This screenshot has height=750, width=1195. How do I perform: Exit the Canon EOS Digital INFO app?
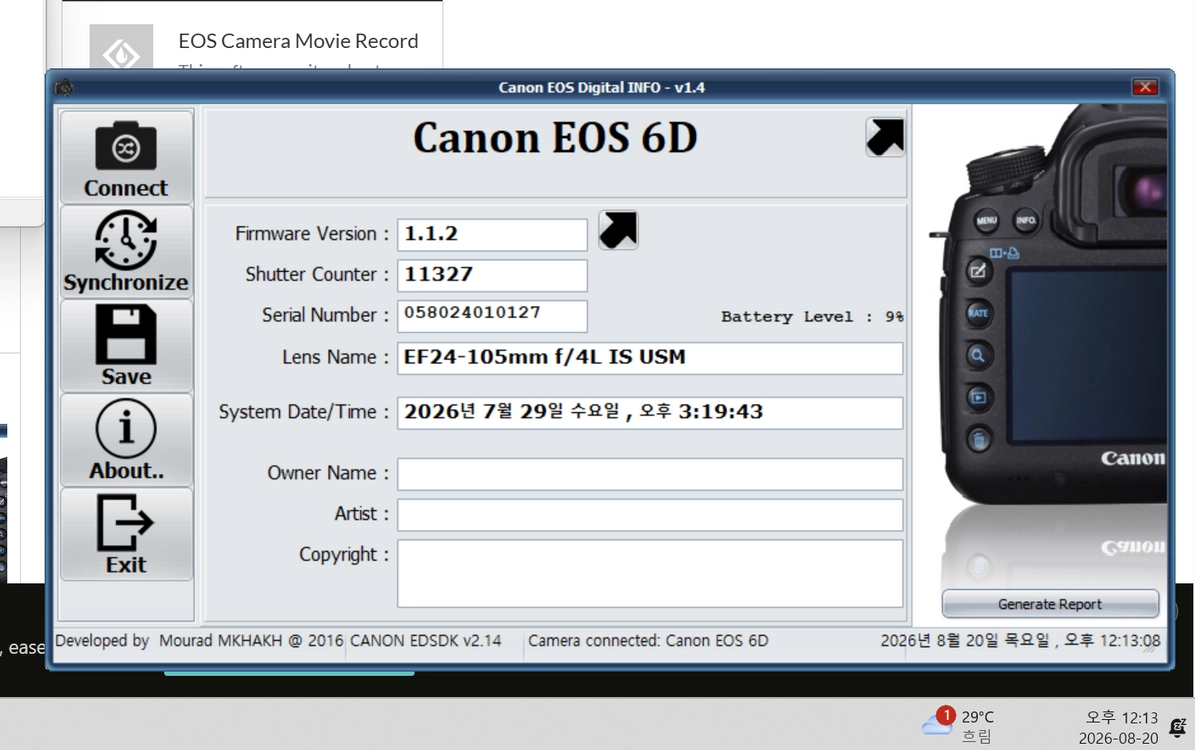click(127, 534)
